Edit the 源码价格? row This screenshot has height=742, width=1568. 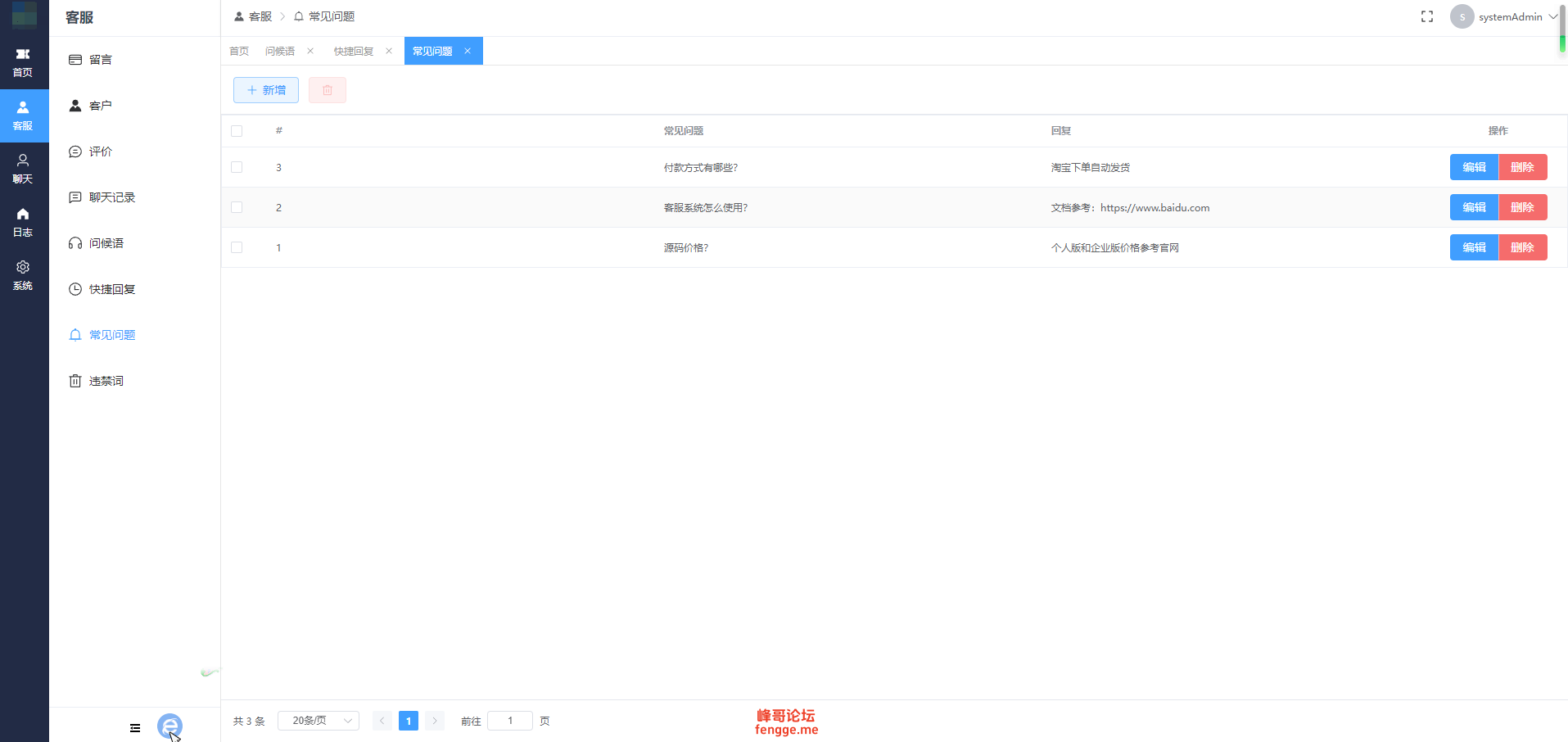(x=1474, y=247)
